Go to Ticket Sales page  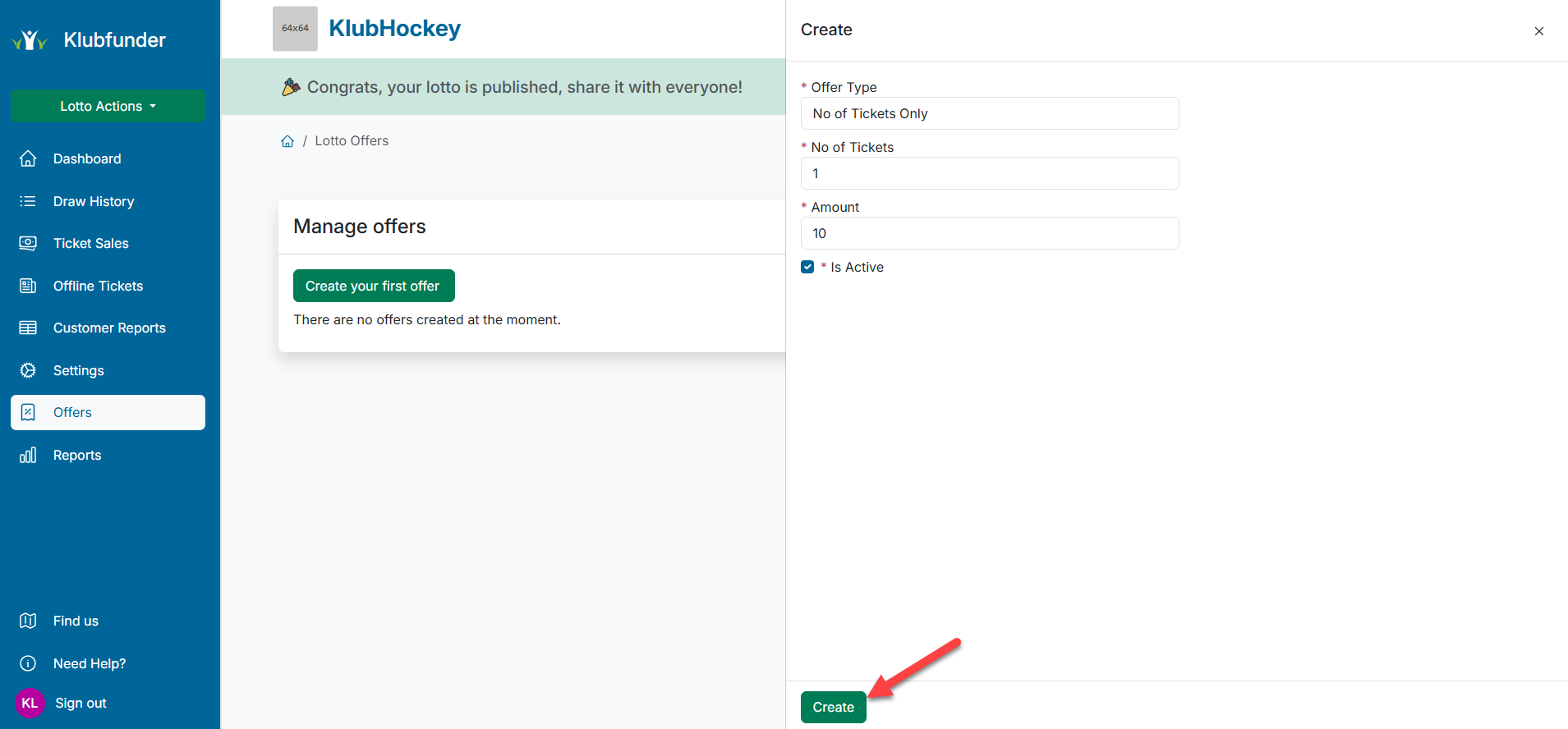pos(90,243)
